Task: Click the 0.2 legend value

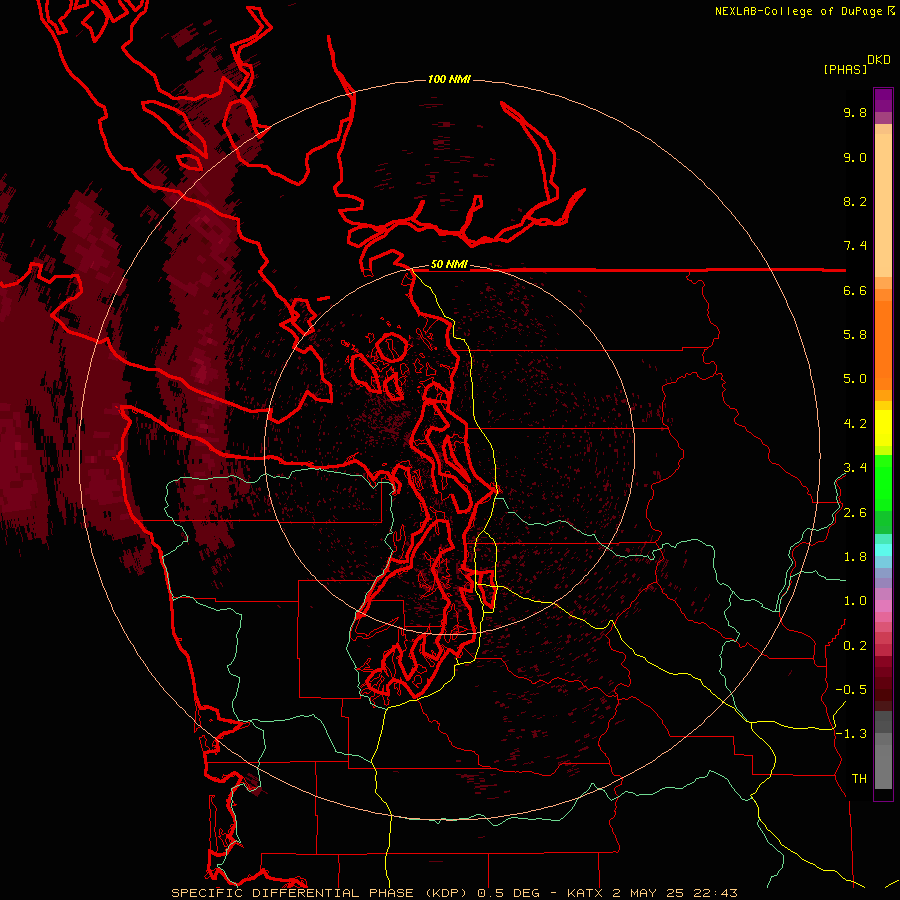Action: click(855, 646)
